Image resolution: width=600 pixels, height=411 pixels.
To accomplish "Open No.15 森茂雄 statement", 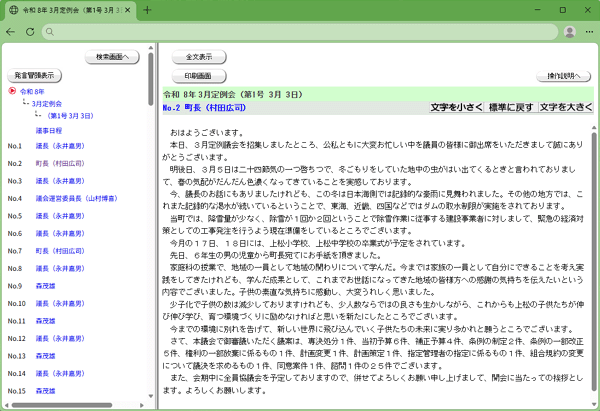I will pyautogui.click(x=46, y=391).
